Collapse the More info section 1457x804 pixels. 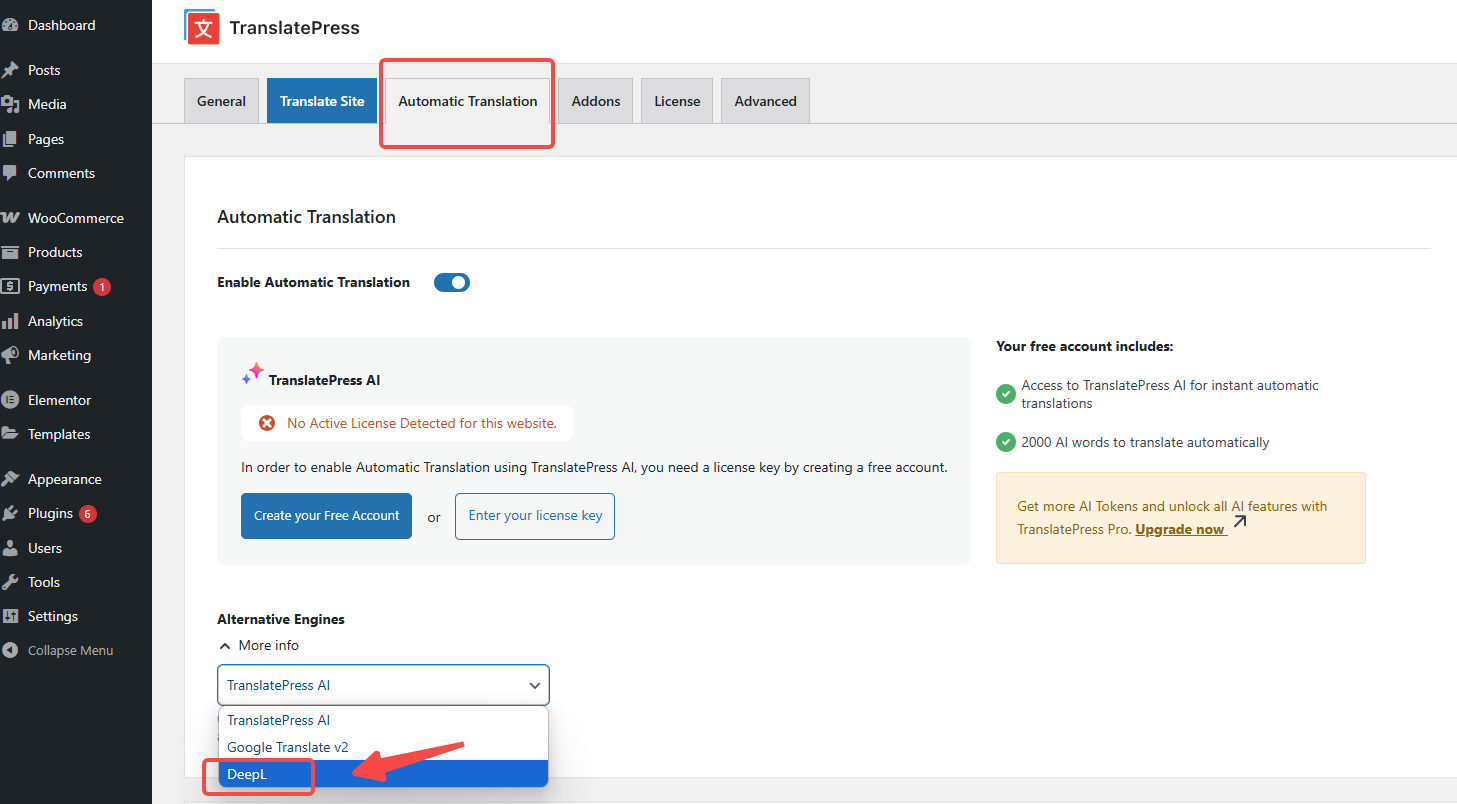point(259,645)
